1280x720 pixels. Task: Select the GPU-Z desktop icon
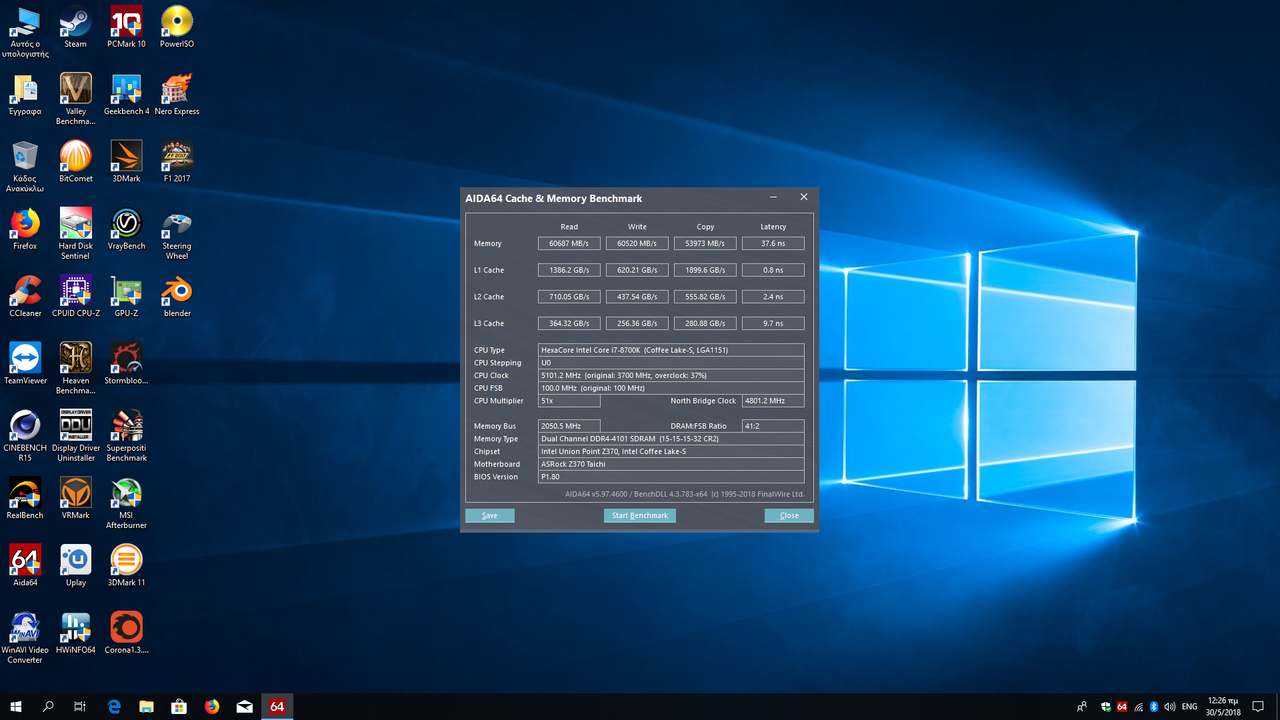click(126, 296)
